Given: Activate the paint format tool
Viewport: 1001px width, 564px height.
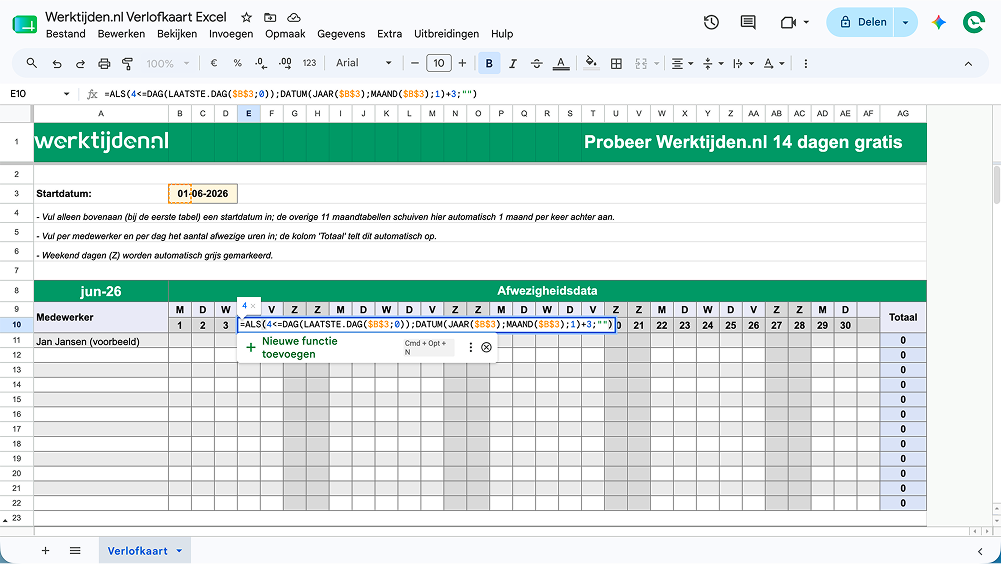Looking at the screenshot, I should tap(128, 63).
